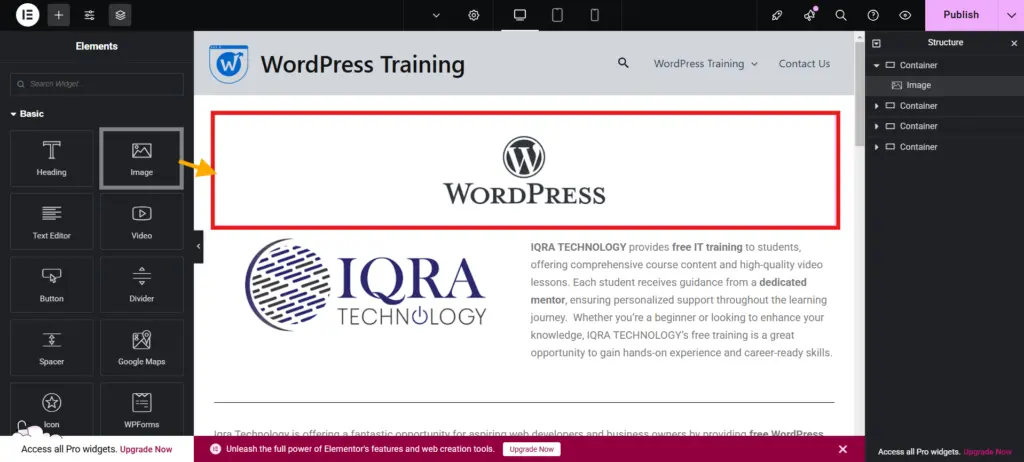Expand the fourth Container in Structure
The width and height of the screenshot is (1024, 462).
point(876,147)
